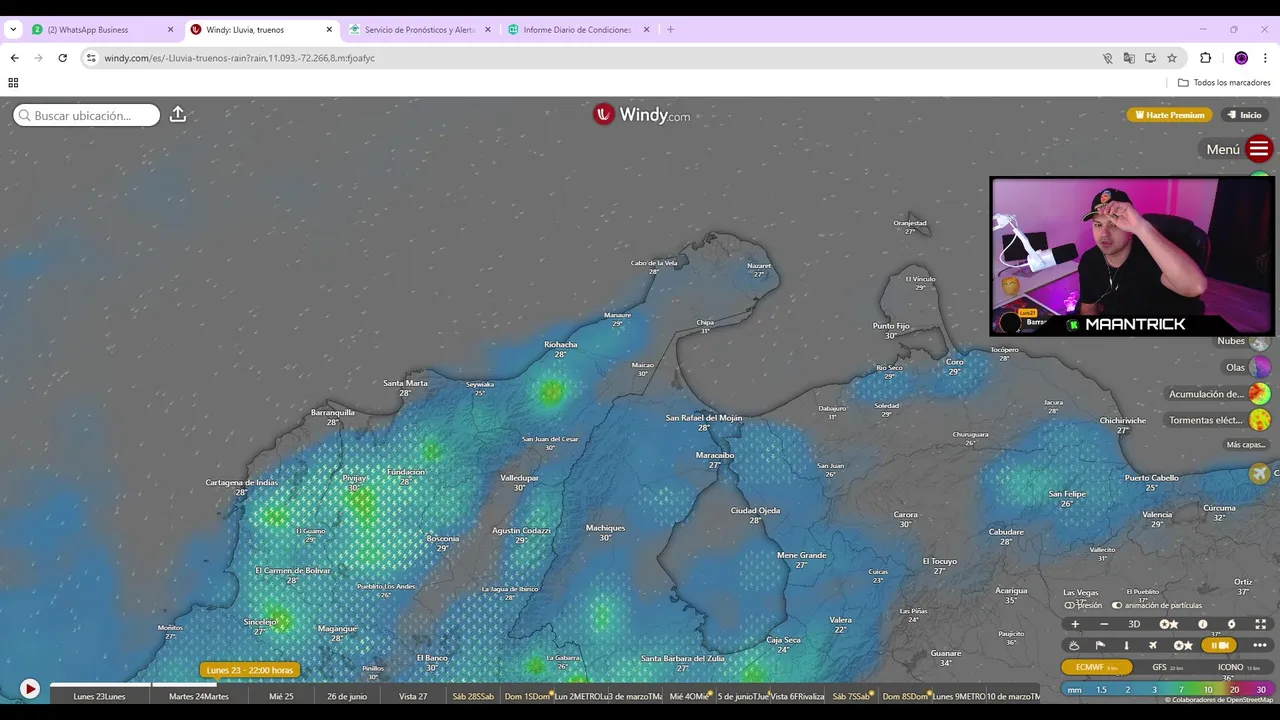Enter fullscreen map mode
1280x720 pixels.
pyautogui.click(x=1261, y=624)
